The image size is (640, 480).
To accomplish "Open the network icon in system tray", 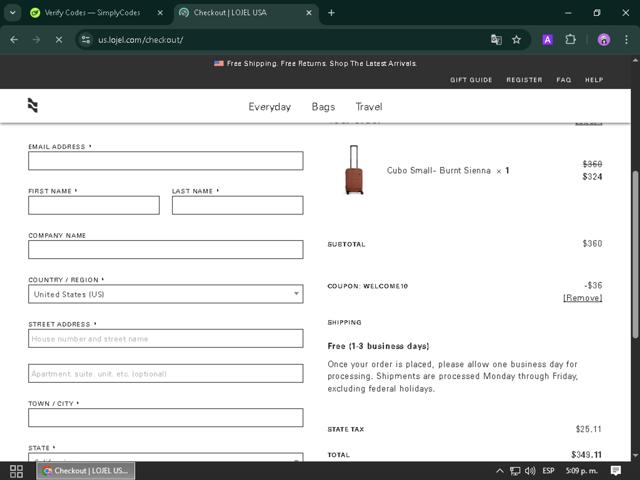I will 515,471.
